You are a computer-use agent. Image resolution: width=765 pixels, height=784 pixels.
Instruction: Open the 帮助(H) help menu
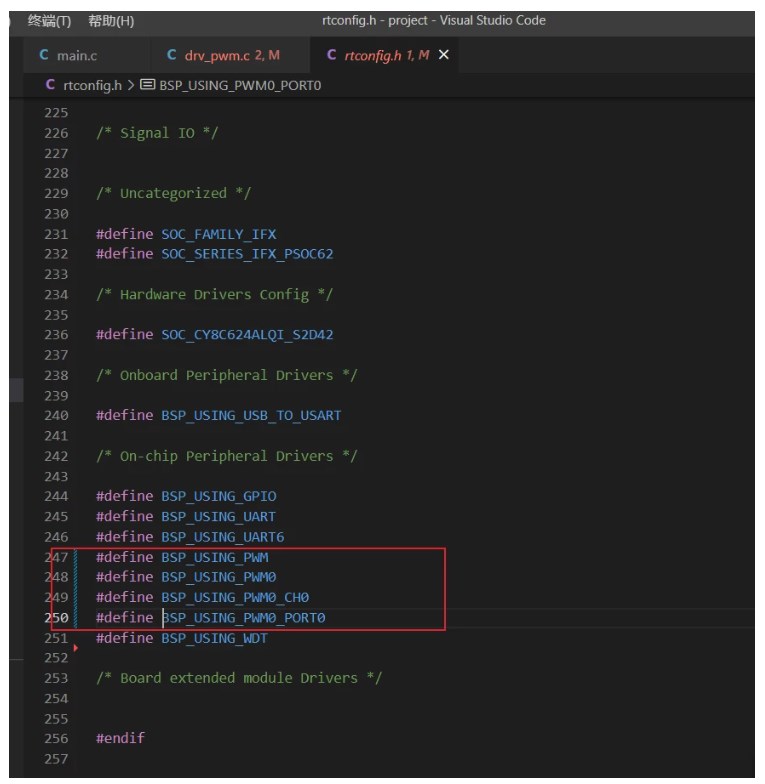point(111,21)
